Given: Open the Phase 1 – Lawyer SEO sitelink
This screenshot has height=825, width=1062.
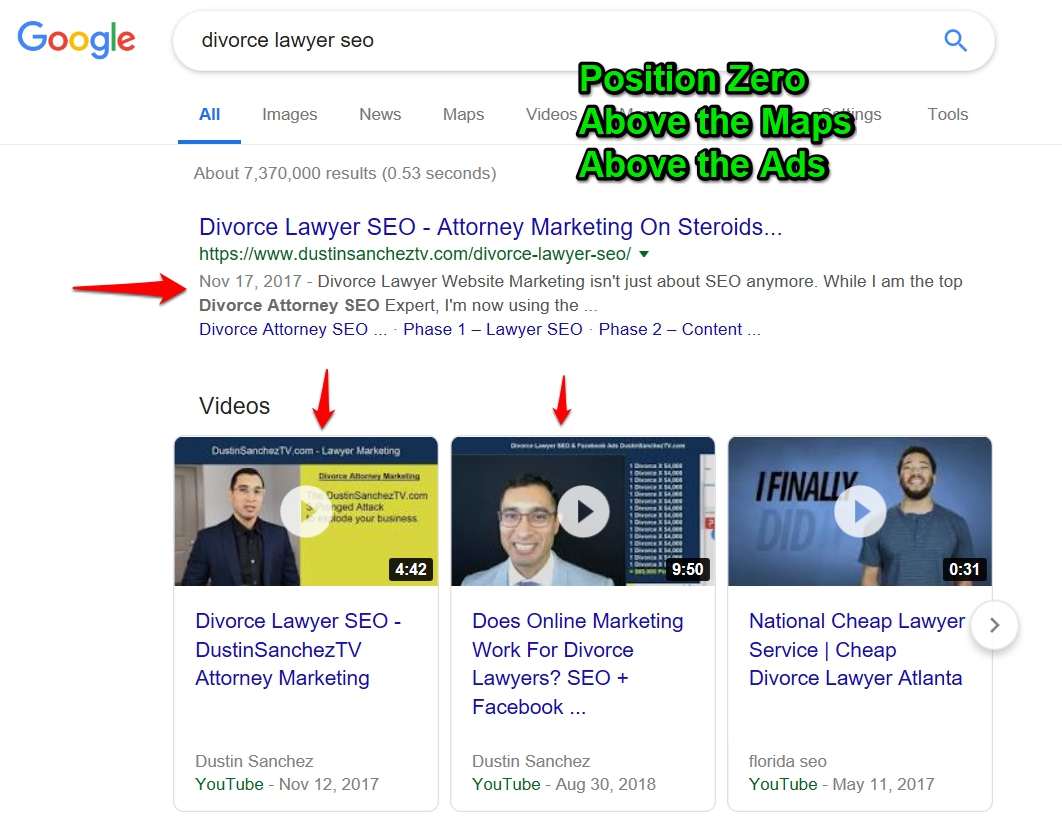Looking at the screenshot, I should [x=493, y=329].
